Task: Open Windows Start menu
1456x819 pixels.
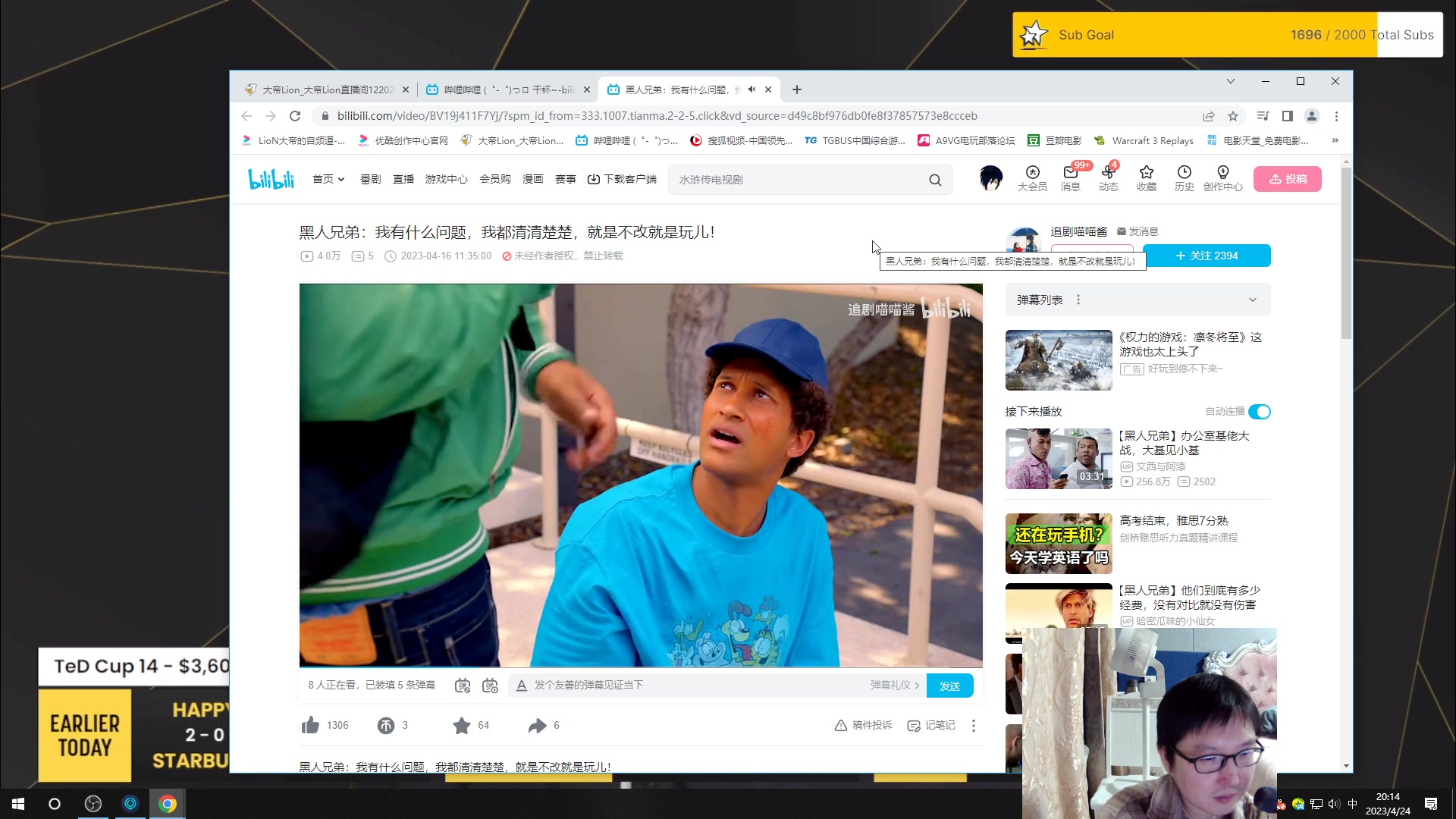Action: coord(18,804)
